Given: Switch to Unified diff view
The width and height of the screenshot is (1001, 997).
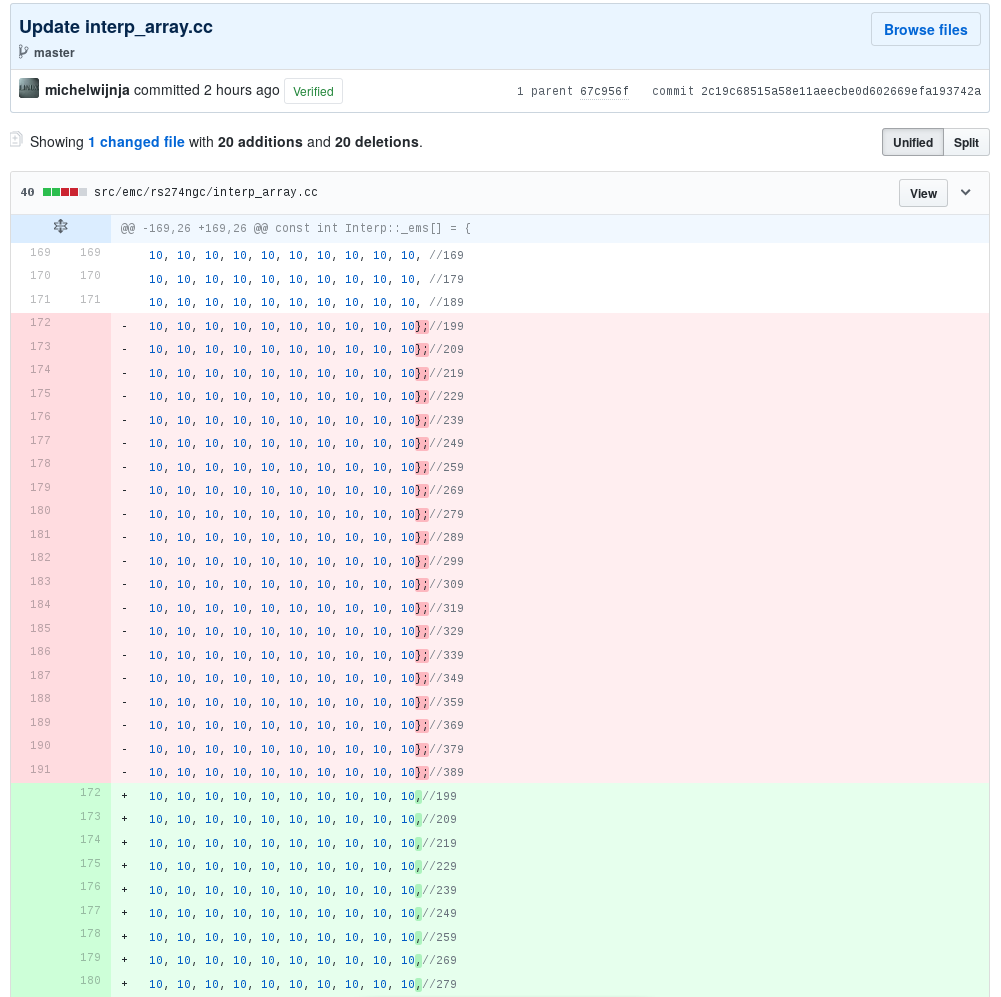Looking at the screenshot, I should tap(912, 142).
